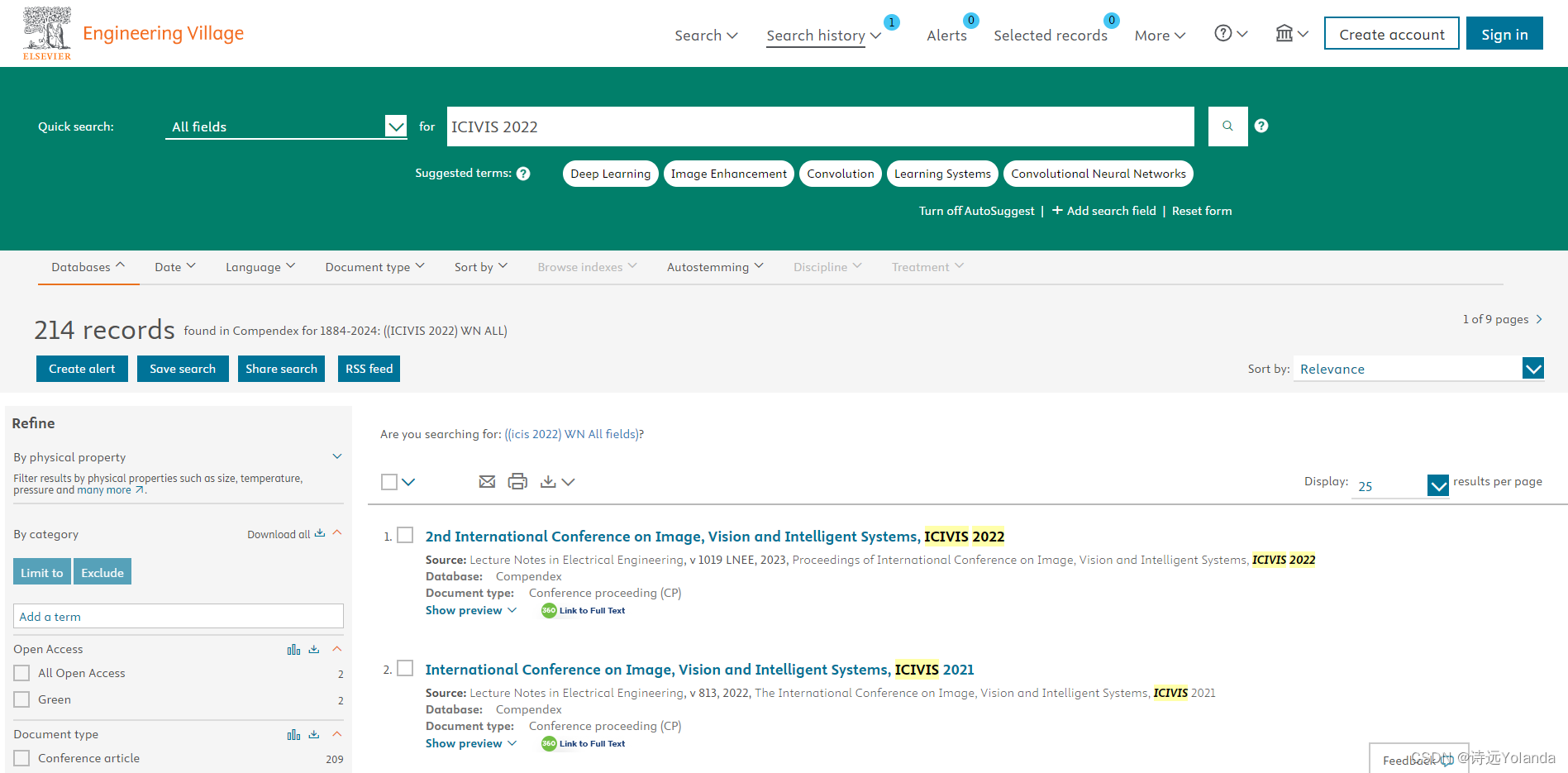
Task: Show Open Access bar chart icon
Action: point(293,650)
